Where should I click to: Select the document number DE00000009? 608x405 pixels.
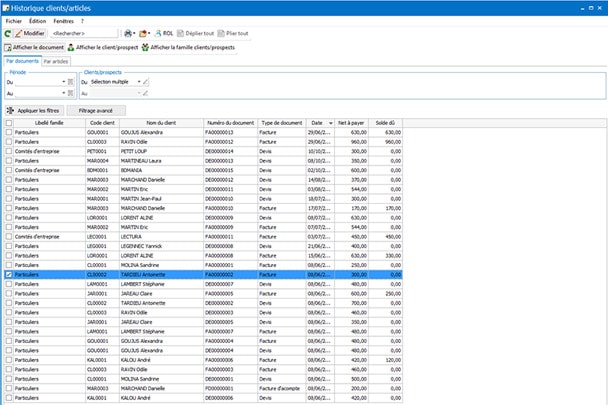[231, 218]
